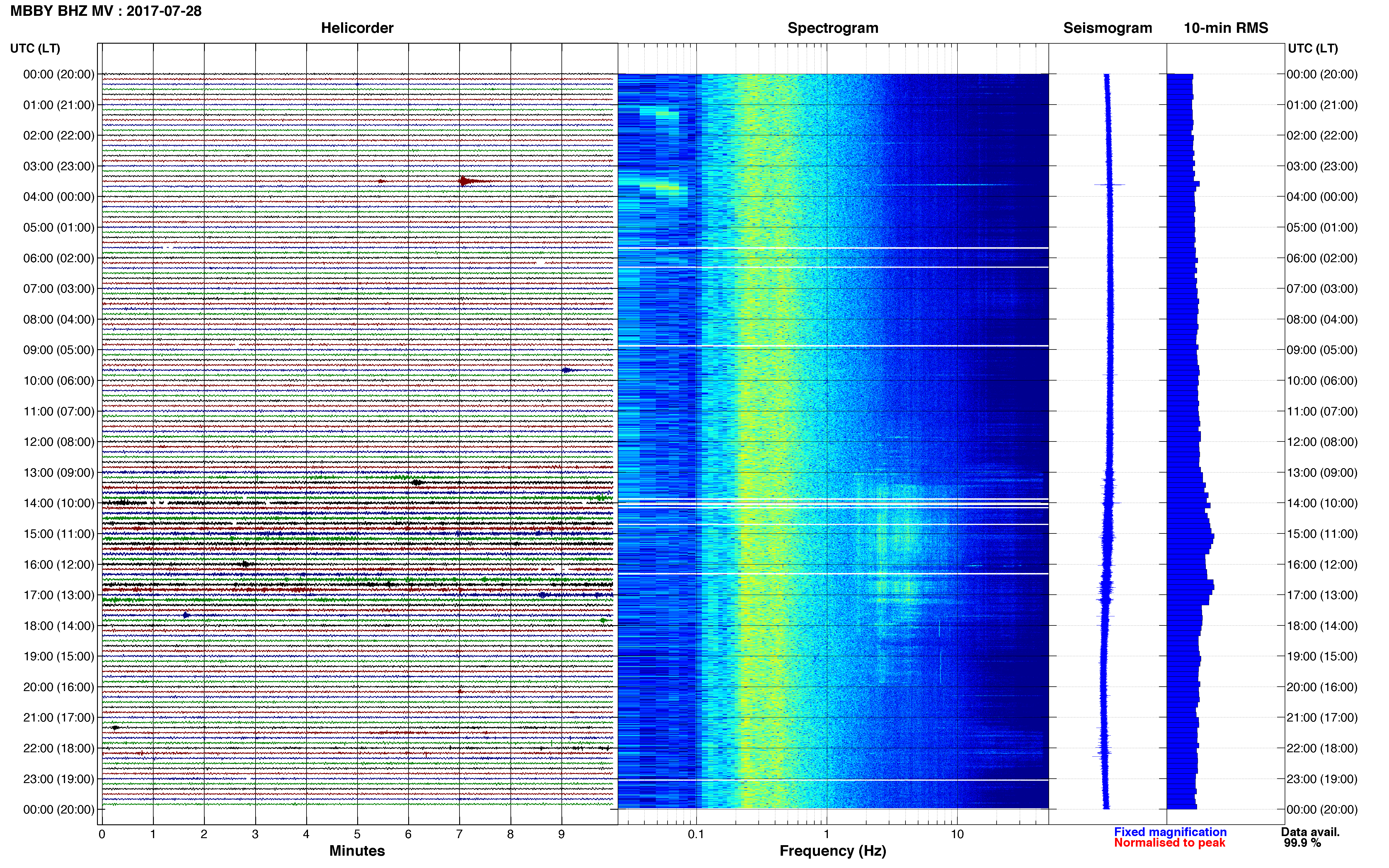Click '23:00 (19:00)' on the right time axis

(x=1322, y=779)
